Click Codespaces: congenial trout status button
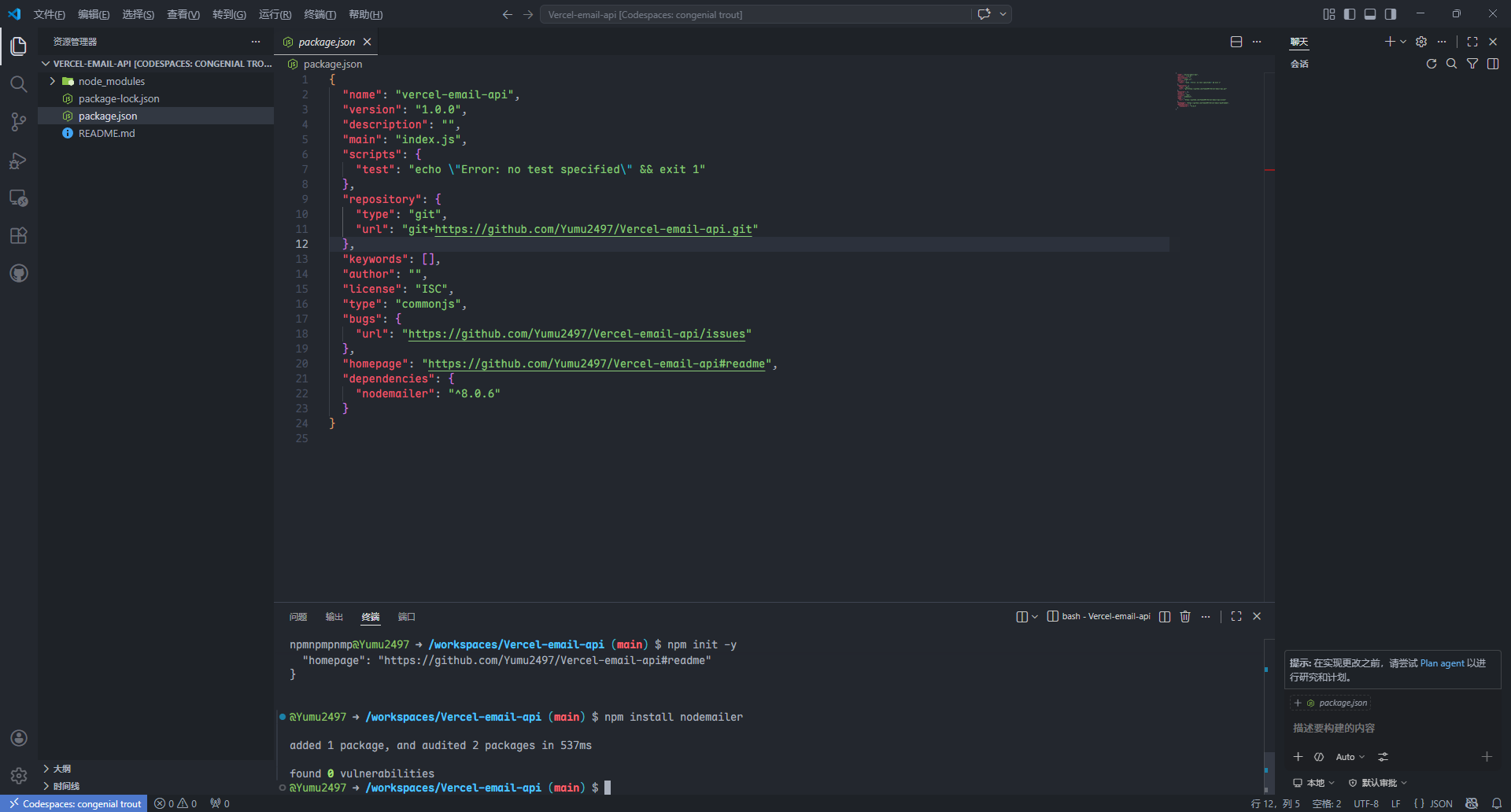 pos(76,803)
